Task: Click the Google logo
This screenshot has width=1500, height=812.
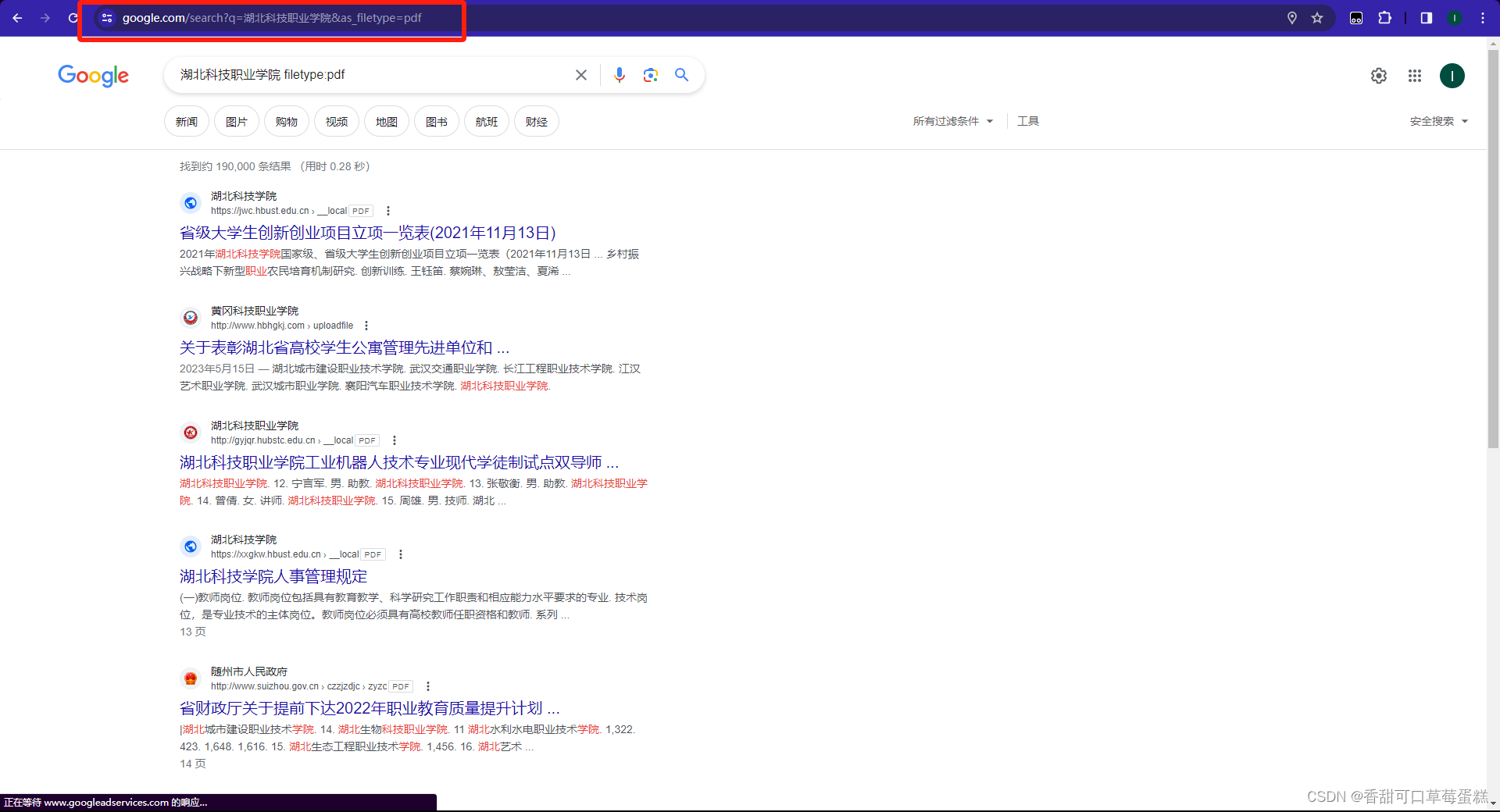Action: 93,76
